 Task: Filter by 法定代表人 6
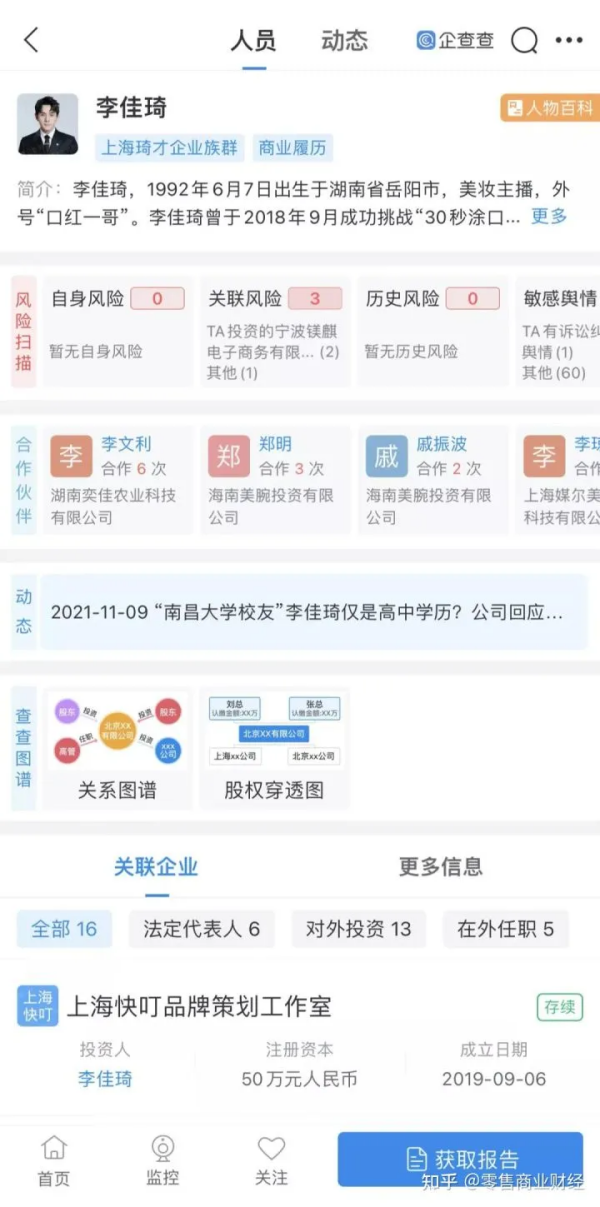pos(202,929)
